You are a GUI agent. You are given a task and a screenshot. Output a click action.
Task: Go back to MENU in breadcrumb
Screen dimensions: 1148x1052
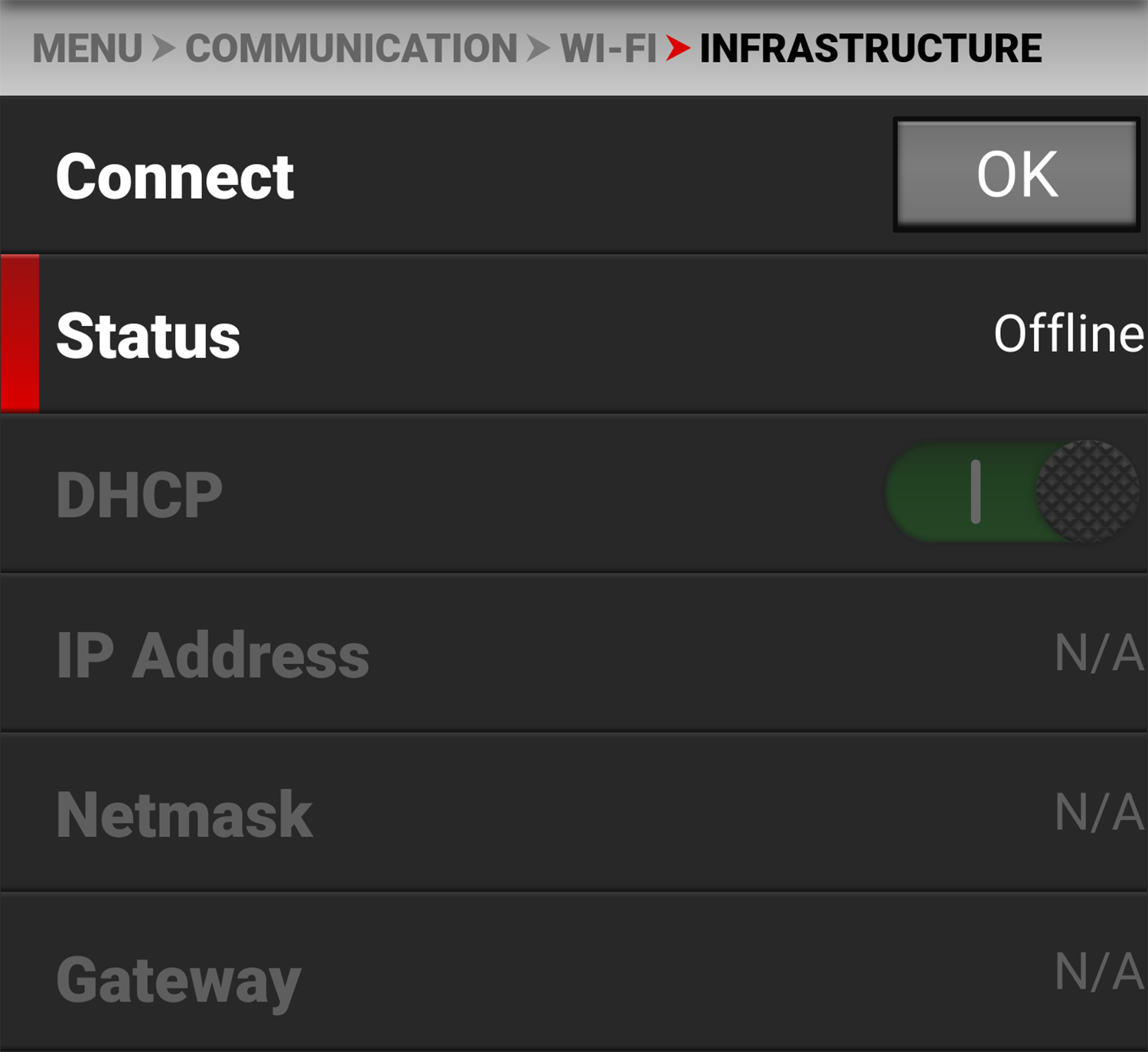(87, 48)
